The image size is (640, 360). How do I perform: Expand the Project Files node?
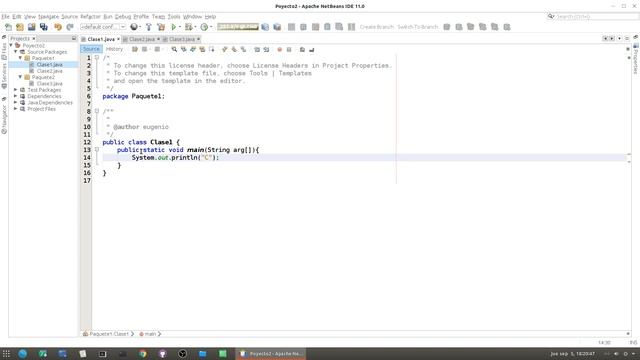pos(16,109)
